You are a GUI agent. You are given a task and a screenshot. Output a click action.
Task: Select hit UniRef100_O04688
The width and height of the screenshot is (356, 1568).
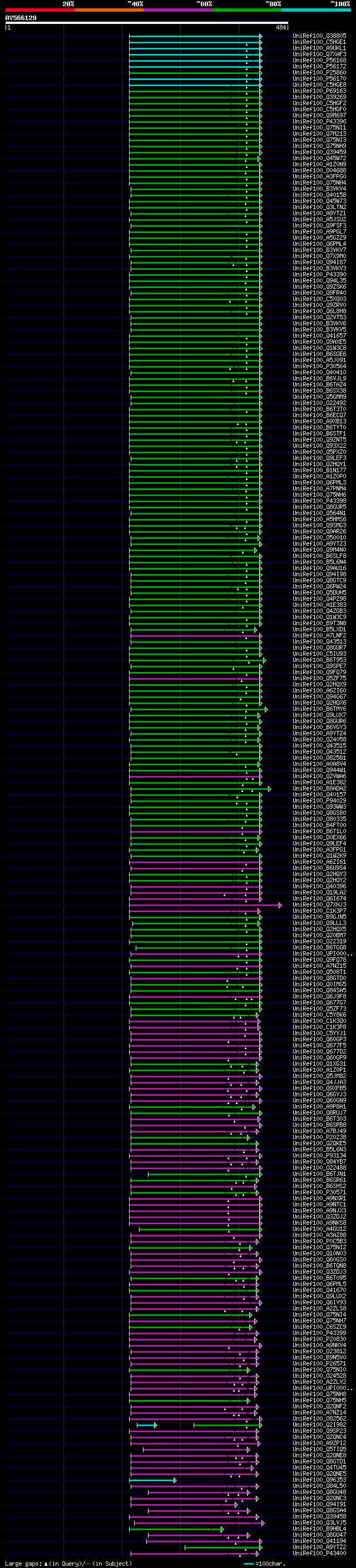319,170
